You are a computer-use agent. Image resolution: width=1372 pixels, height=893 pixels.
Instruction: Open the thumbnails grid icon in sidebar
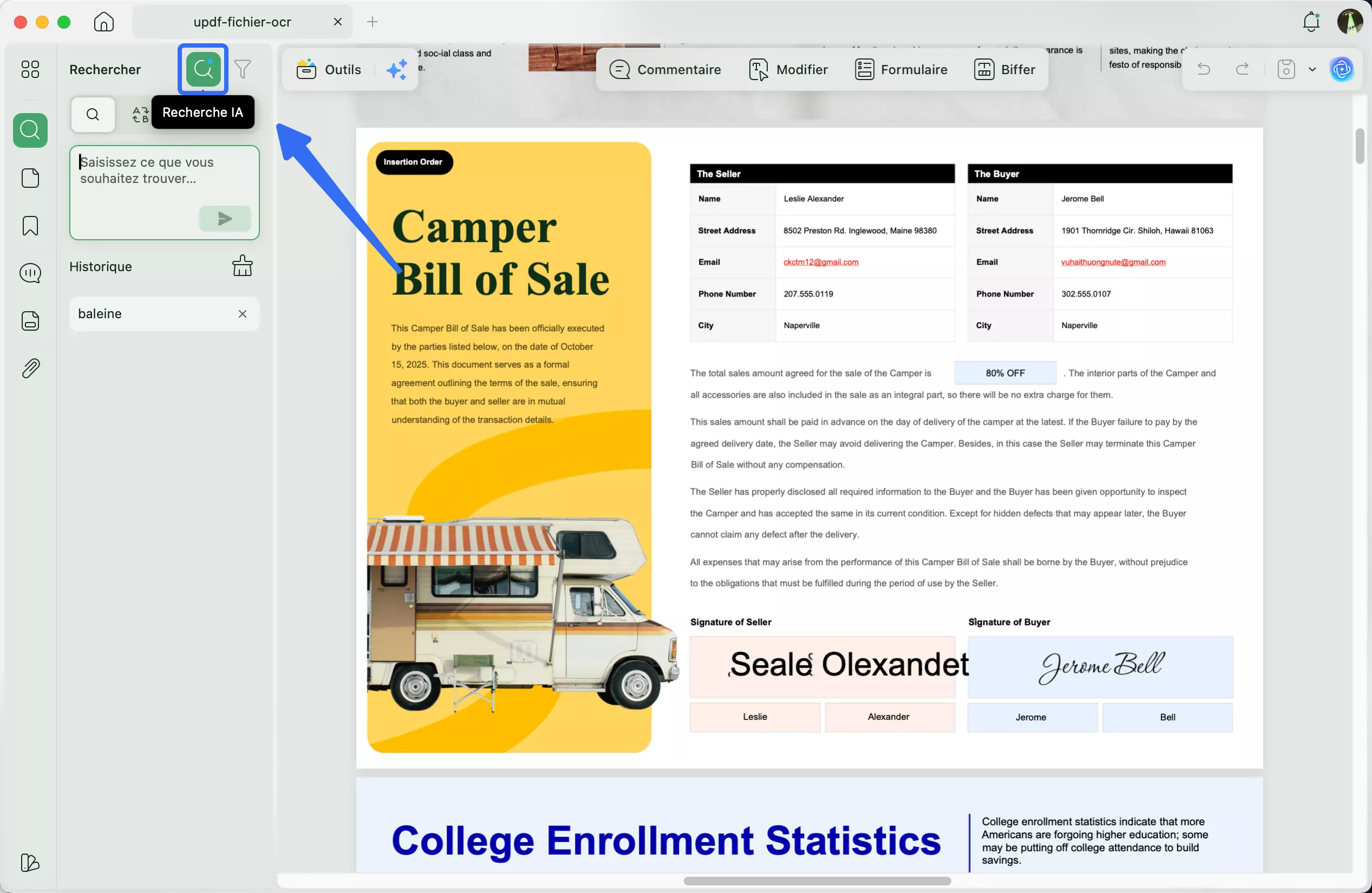(30, 69)
